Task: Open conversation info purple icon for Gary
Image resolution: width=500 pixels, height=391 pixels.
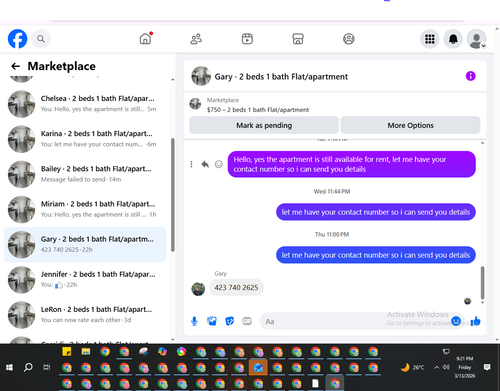Action: tap(470, 76)
